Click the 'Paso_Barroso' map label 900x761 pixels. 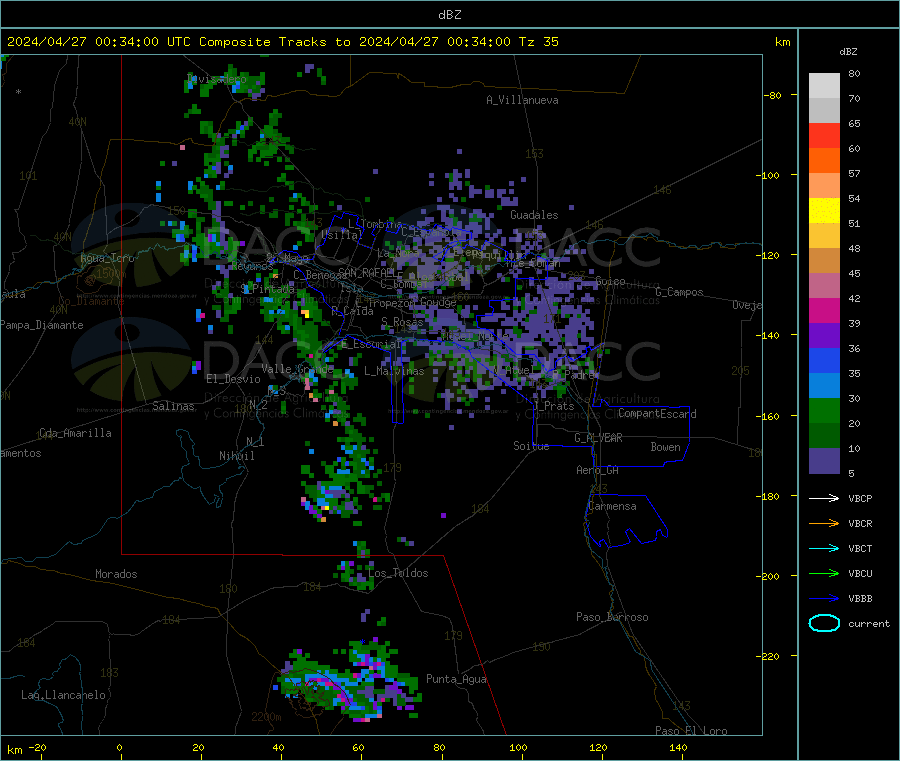pyautogui.click(x=612, y=617)
